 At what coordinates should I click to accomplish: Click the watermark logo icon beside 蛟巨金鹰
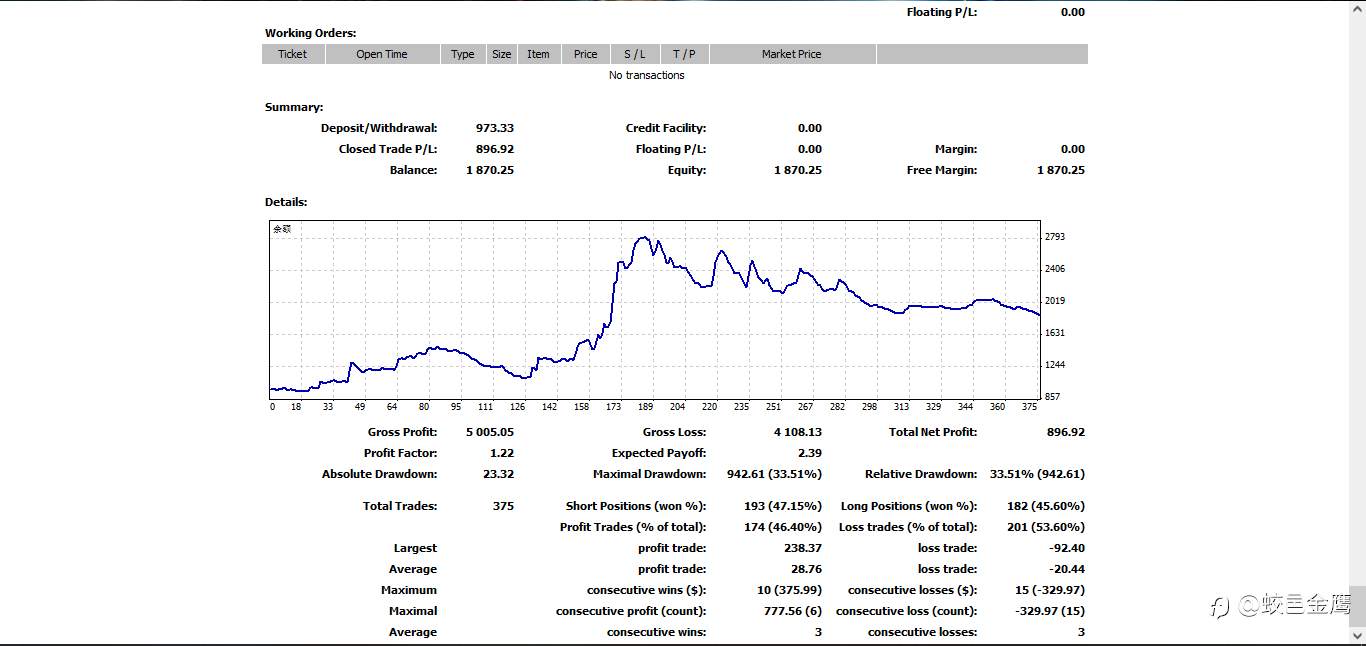pyautogui.click(x=1220, y=607)
